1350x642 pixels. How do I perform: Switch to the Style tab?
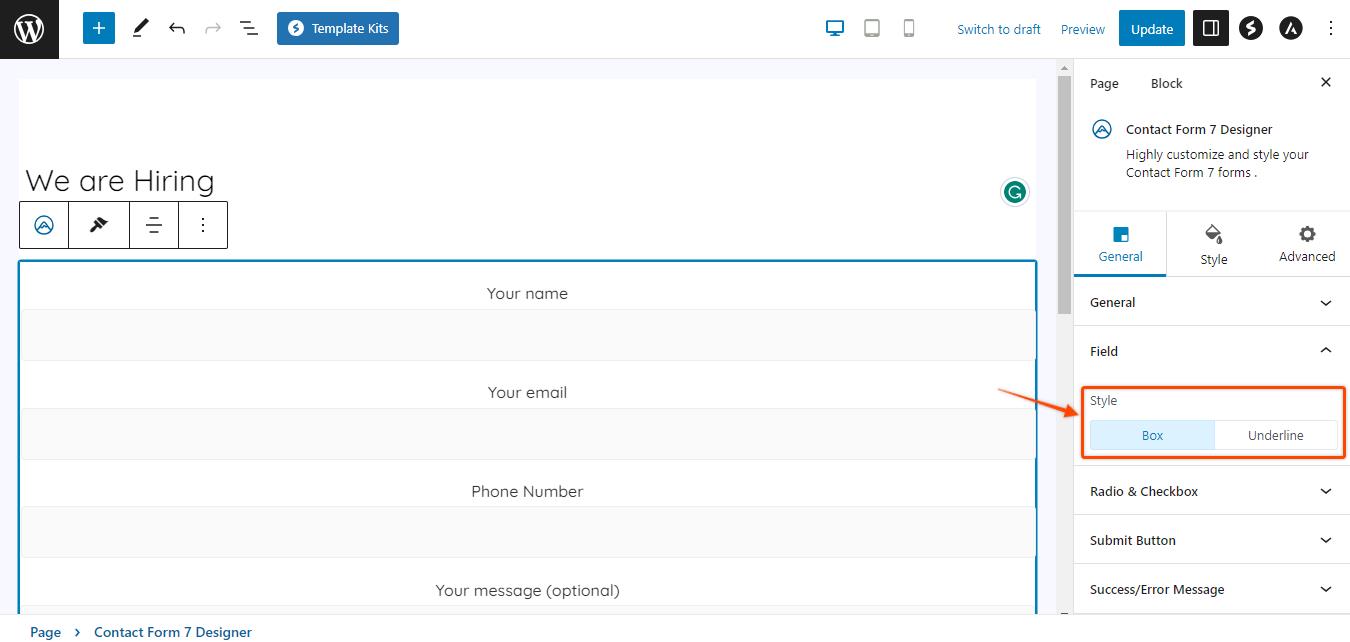pyautogui.click(x=1213, y=244)
